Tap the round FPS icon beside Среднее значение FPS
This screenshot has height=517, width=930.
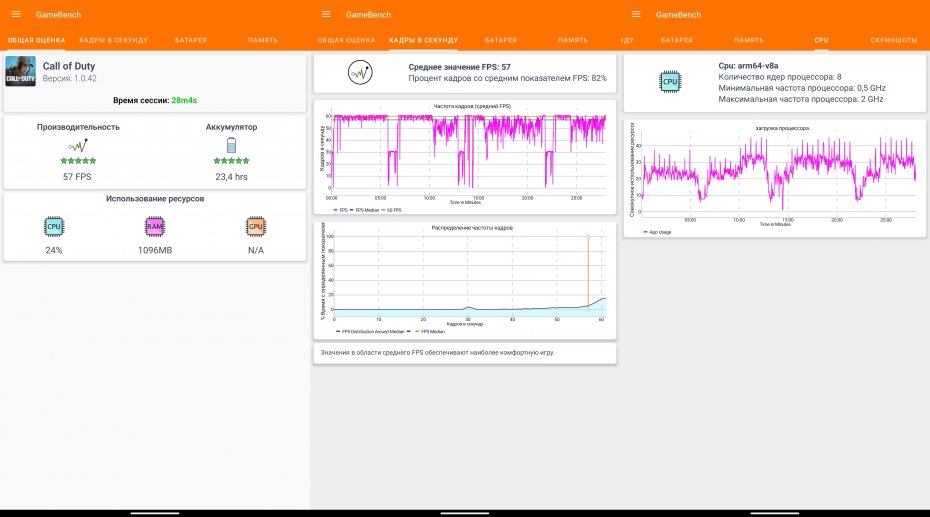tap(360, 72)
